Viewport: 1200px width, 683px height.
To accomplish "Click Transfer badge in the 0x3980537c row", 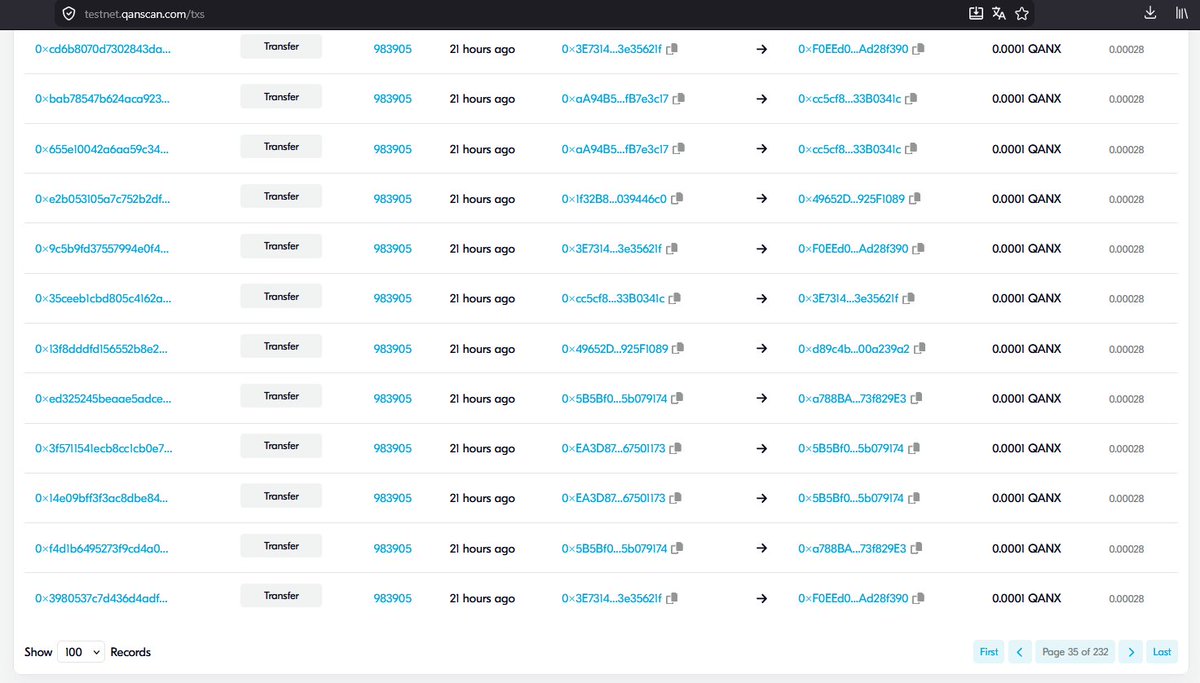I will [x=281, y=595].
